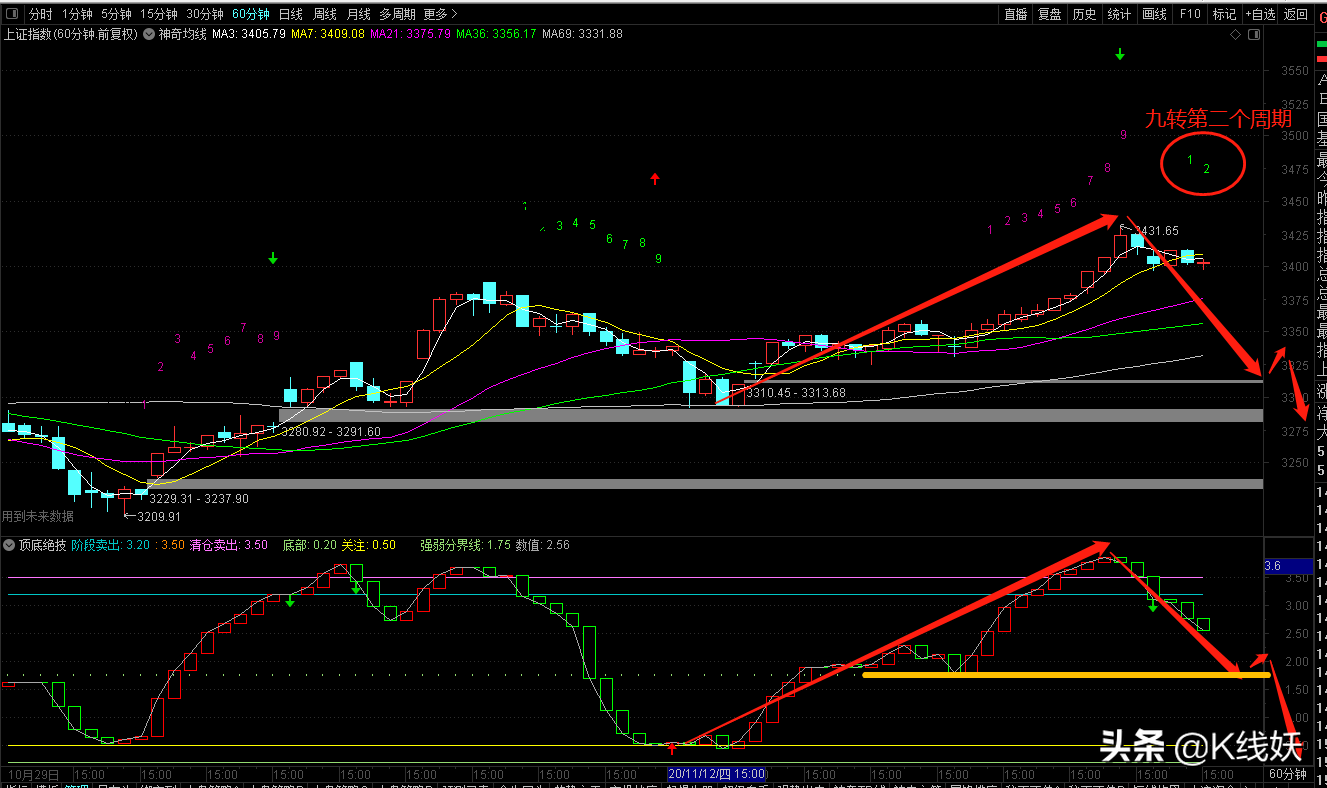Open the 画线 drawing tools
Screen dimensions: 1327x788
(x=1154, y=14)
